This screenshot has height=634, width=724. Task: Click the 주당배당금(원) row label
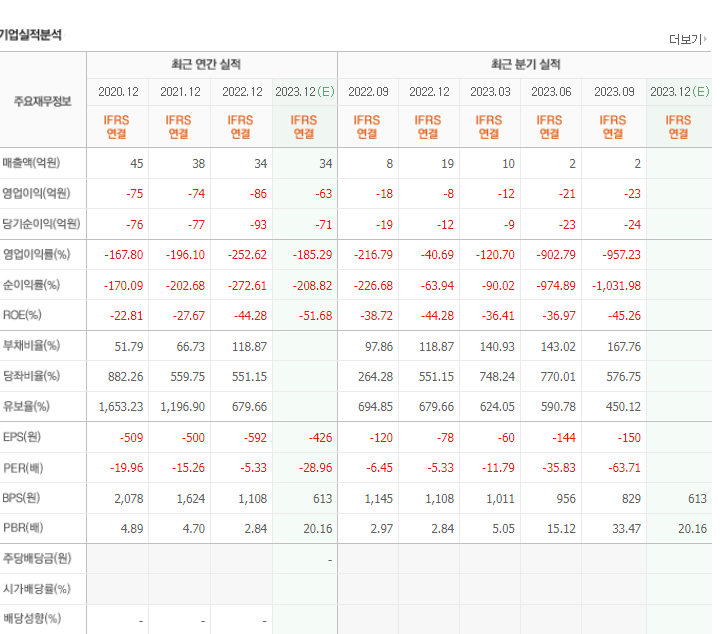(37, 558)
